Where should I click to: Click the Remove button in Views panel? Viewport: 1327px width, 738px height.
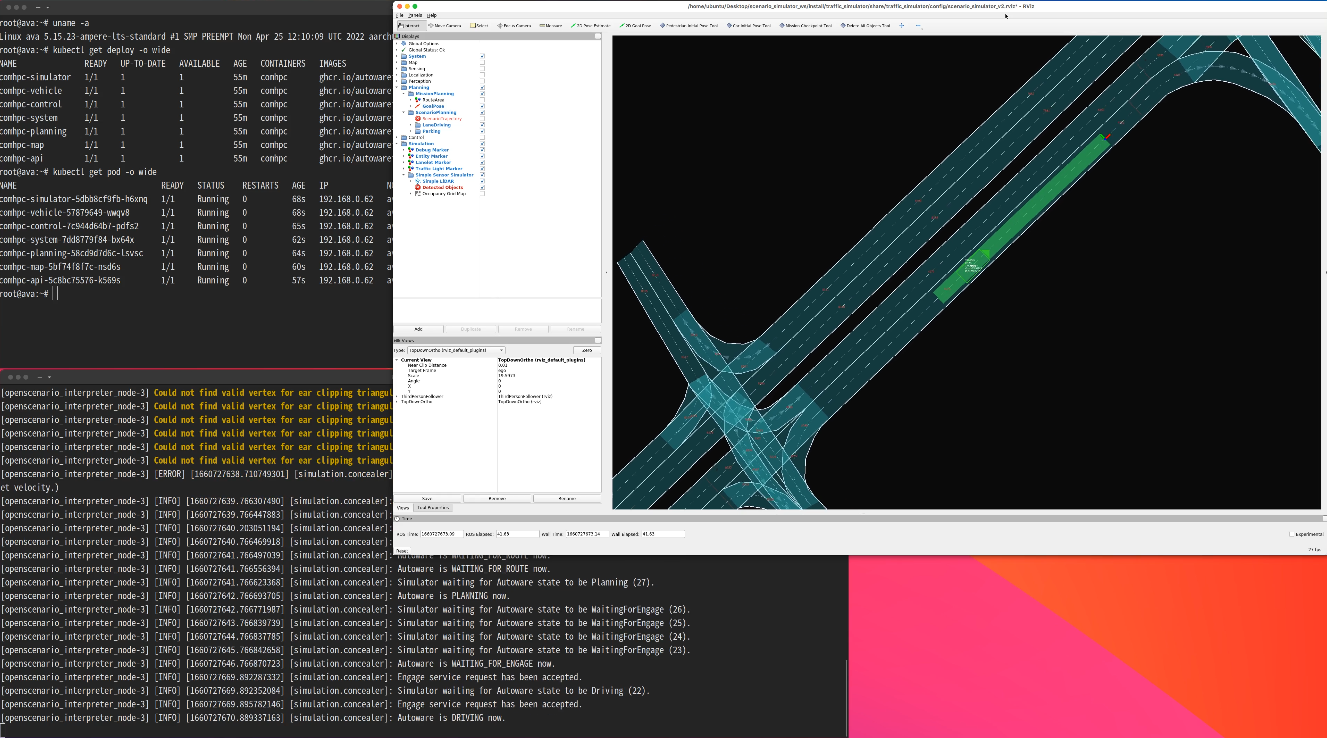(x=497, y=499)
